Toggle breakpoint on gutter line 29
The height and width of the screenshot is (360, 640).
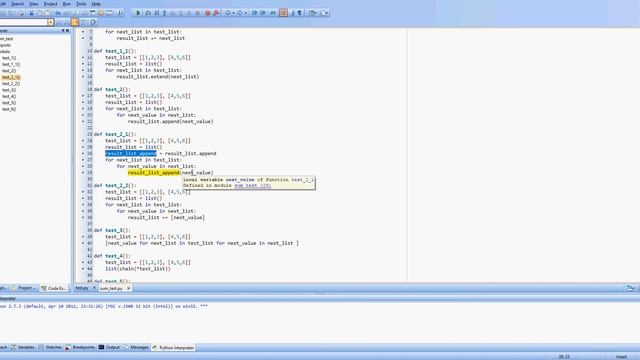pyautogui.click(x=83, y=173)
